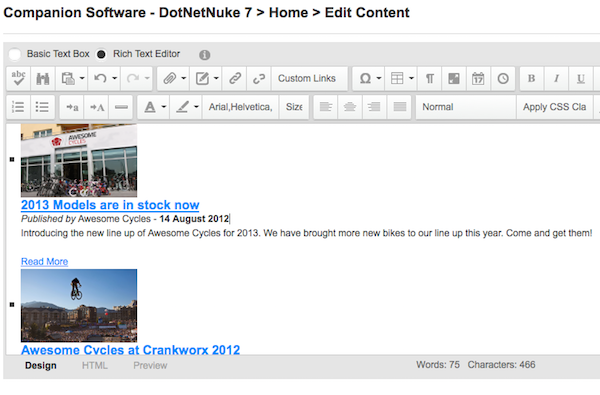The image size is (600, 395).
Task: Insert a bulleted list
Action: coord(42,107)
